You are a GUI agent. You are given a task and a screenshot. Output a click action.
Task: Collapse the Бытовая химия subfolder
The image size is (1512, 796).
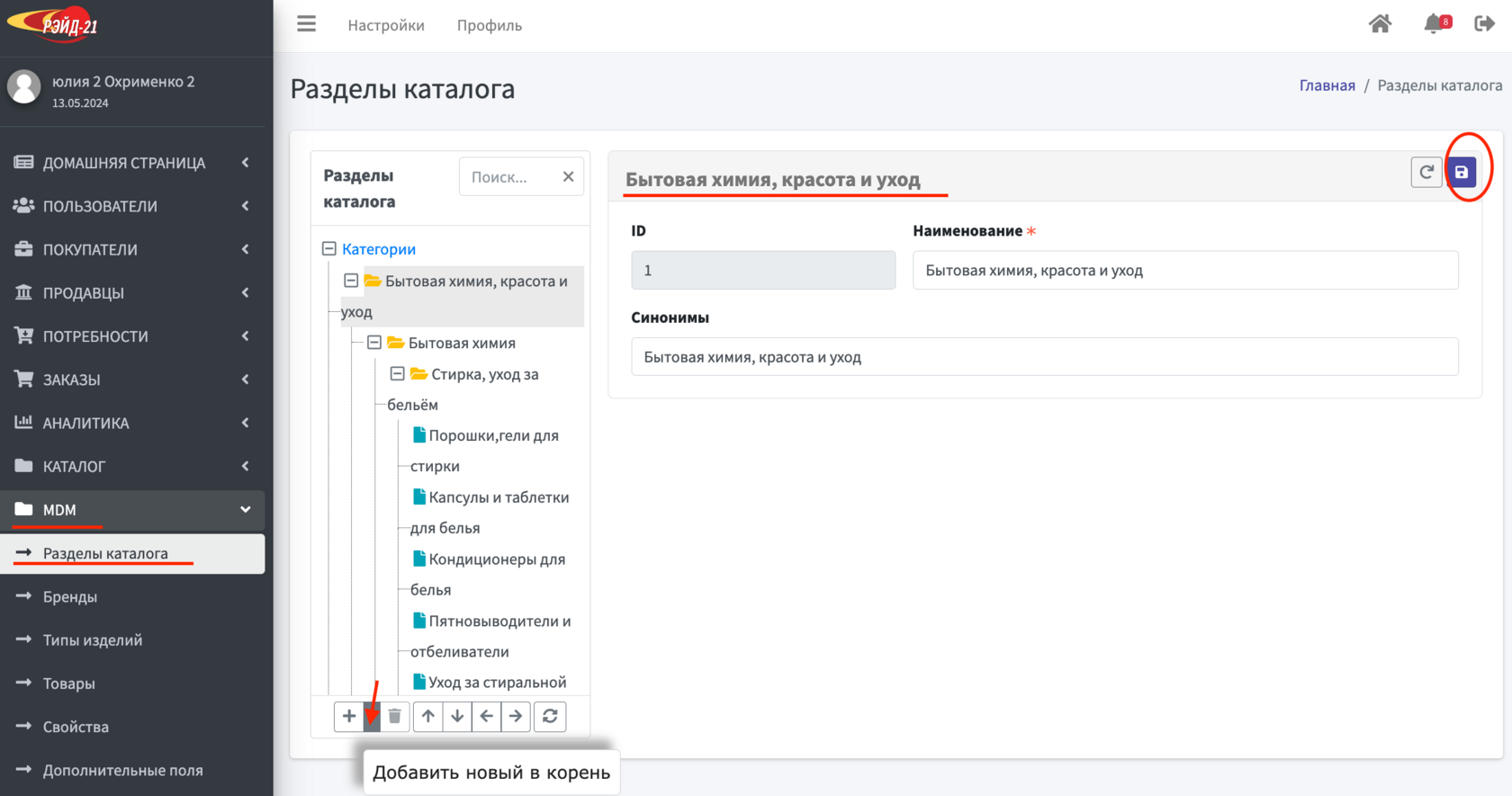click(x=374, y=343)
